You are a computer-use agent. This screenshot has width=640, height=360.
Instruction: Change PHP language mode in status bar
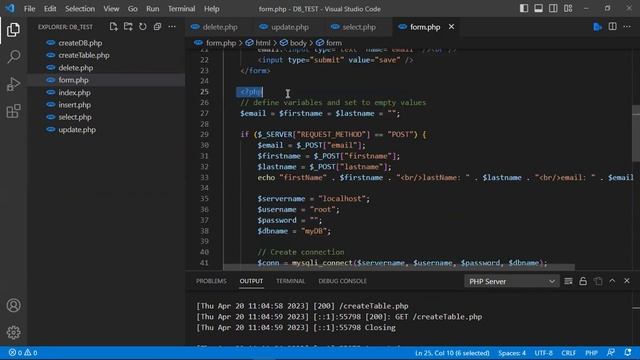pyautogui.click(x=591, y=353)
